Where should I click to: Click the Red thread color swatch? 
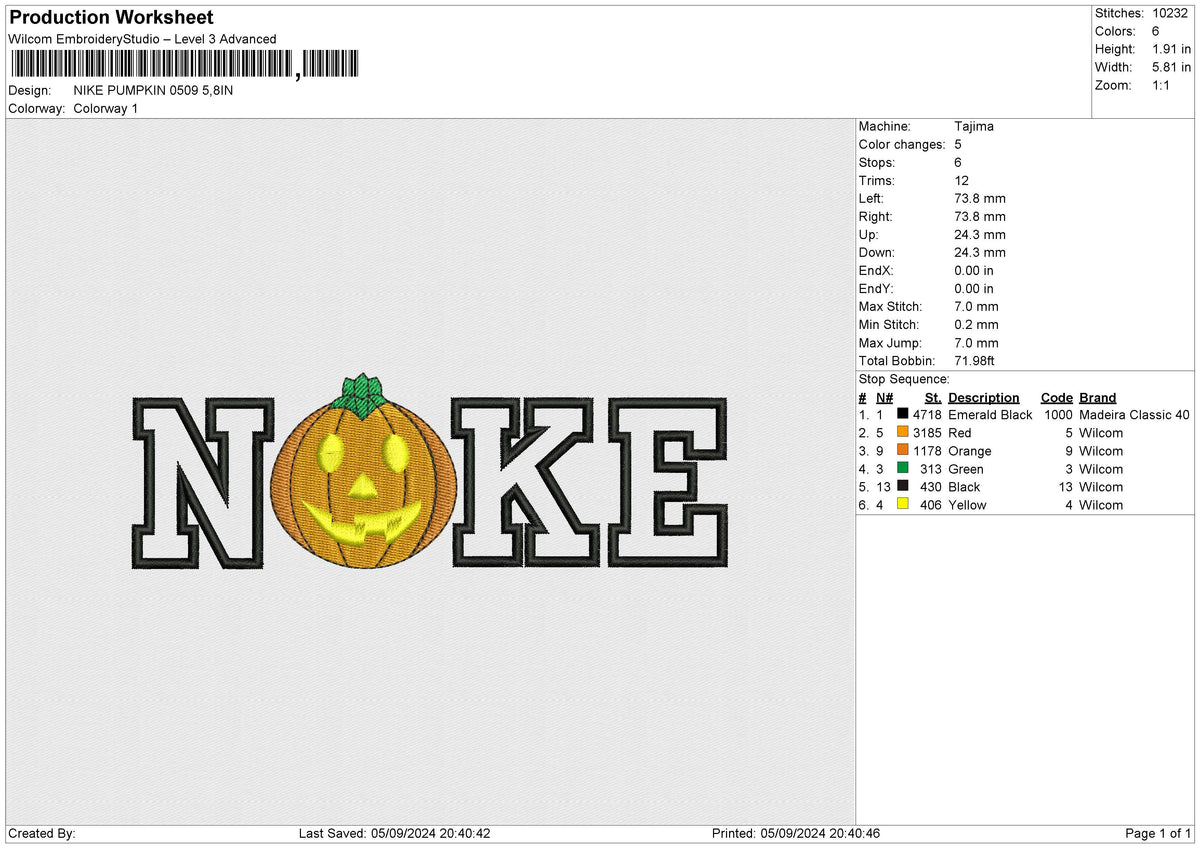click(x=903, y=432)
